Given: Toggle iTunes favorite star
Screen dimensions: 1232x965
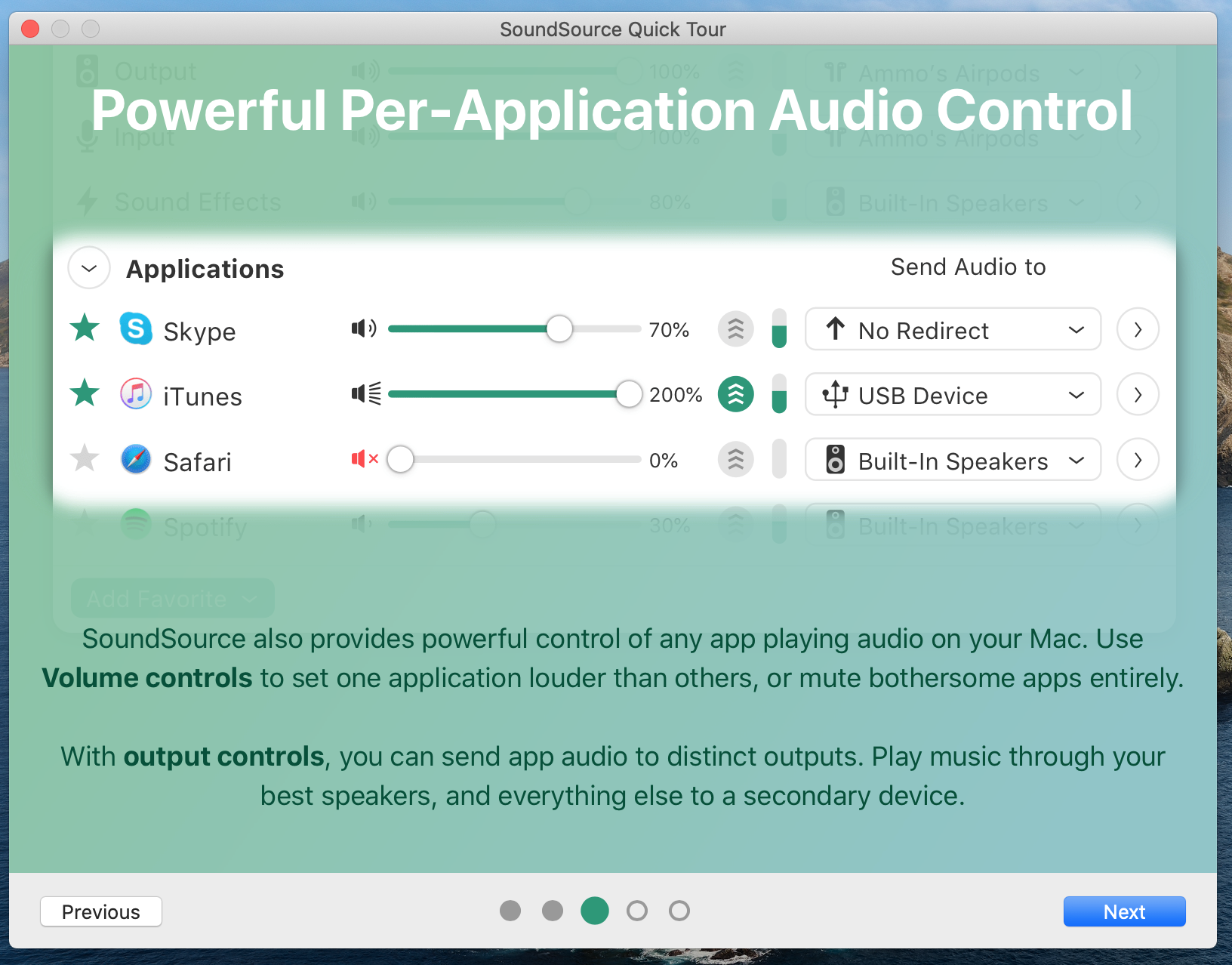Looking at the screenshot, I should [x=85, y=393].
